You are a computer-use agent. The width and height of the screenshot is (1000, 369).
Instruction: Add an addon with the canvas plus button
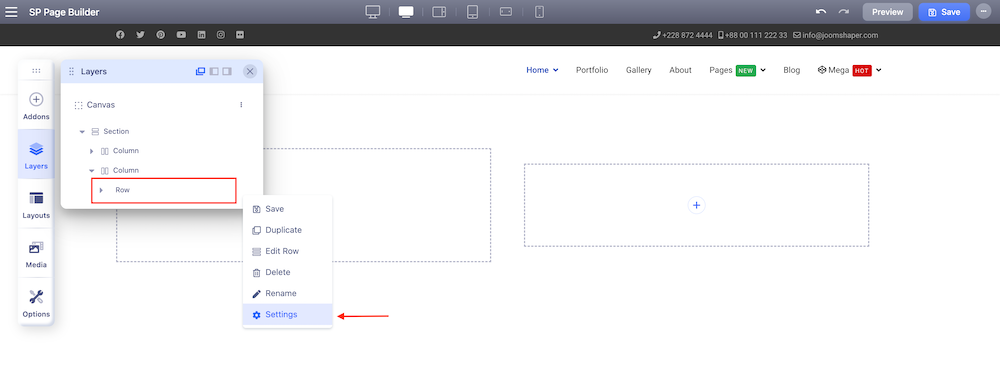click(696, 205)
